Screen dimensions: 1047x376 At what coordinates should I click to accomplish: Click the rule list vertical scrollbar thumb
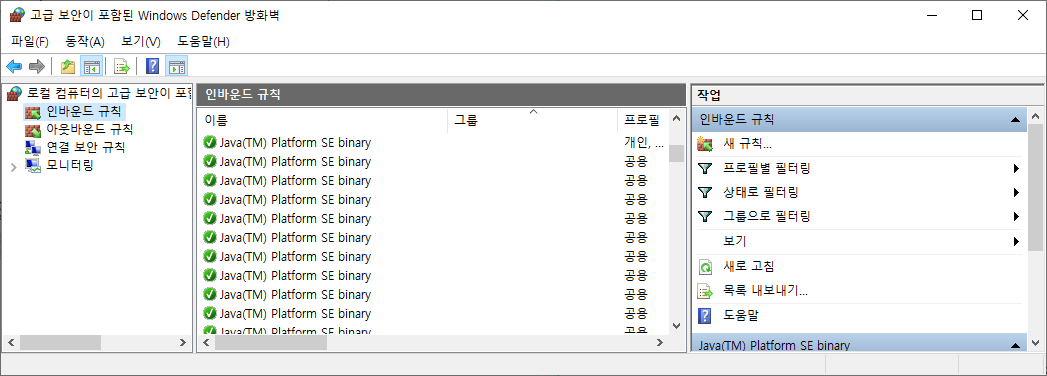(x=676, y=154)
